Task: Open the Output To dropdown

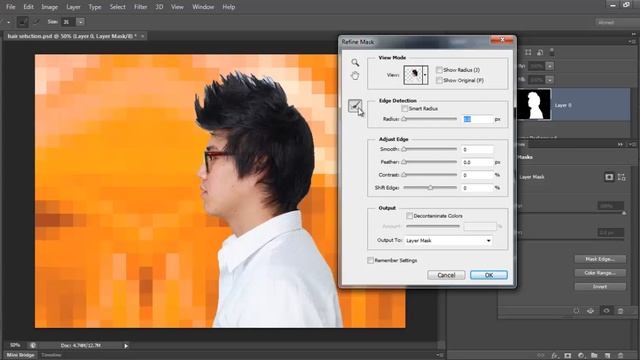Action: [449, 240]
